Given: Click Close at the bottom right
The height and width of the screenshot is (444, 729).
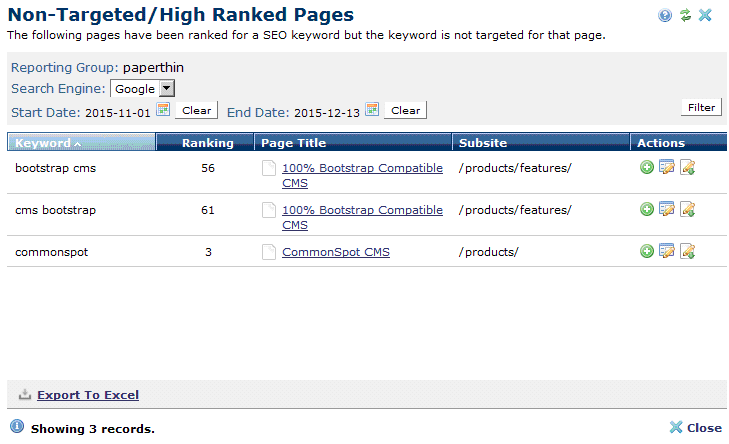Looking at the screenshot, I should tap(695, 427).
